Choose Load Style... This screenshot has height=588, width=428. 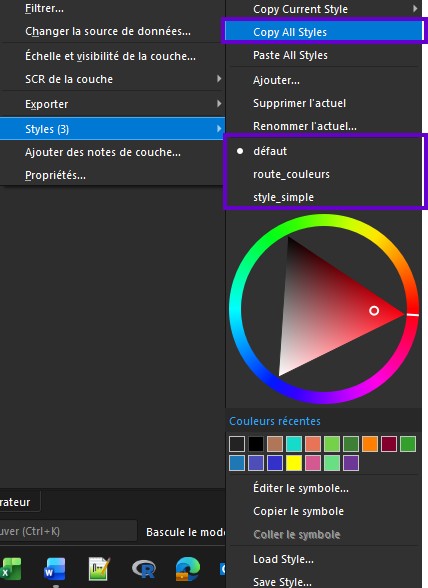[323, 559]
